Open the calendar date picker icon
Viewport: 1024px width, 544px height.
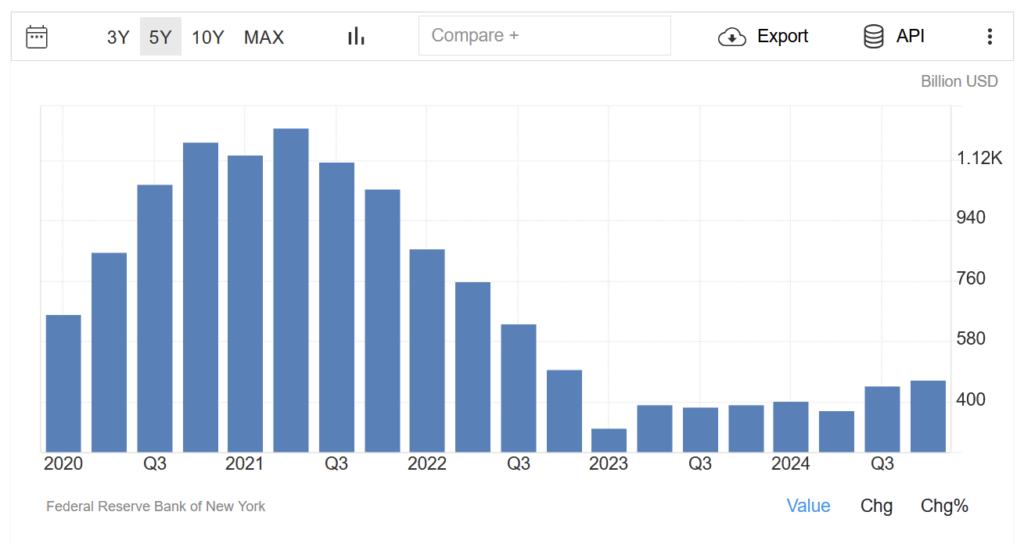coord(37,37)
